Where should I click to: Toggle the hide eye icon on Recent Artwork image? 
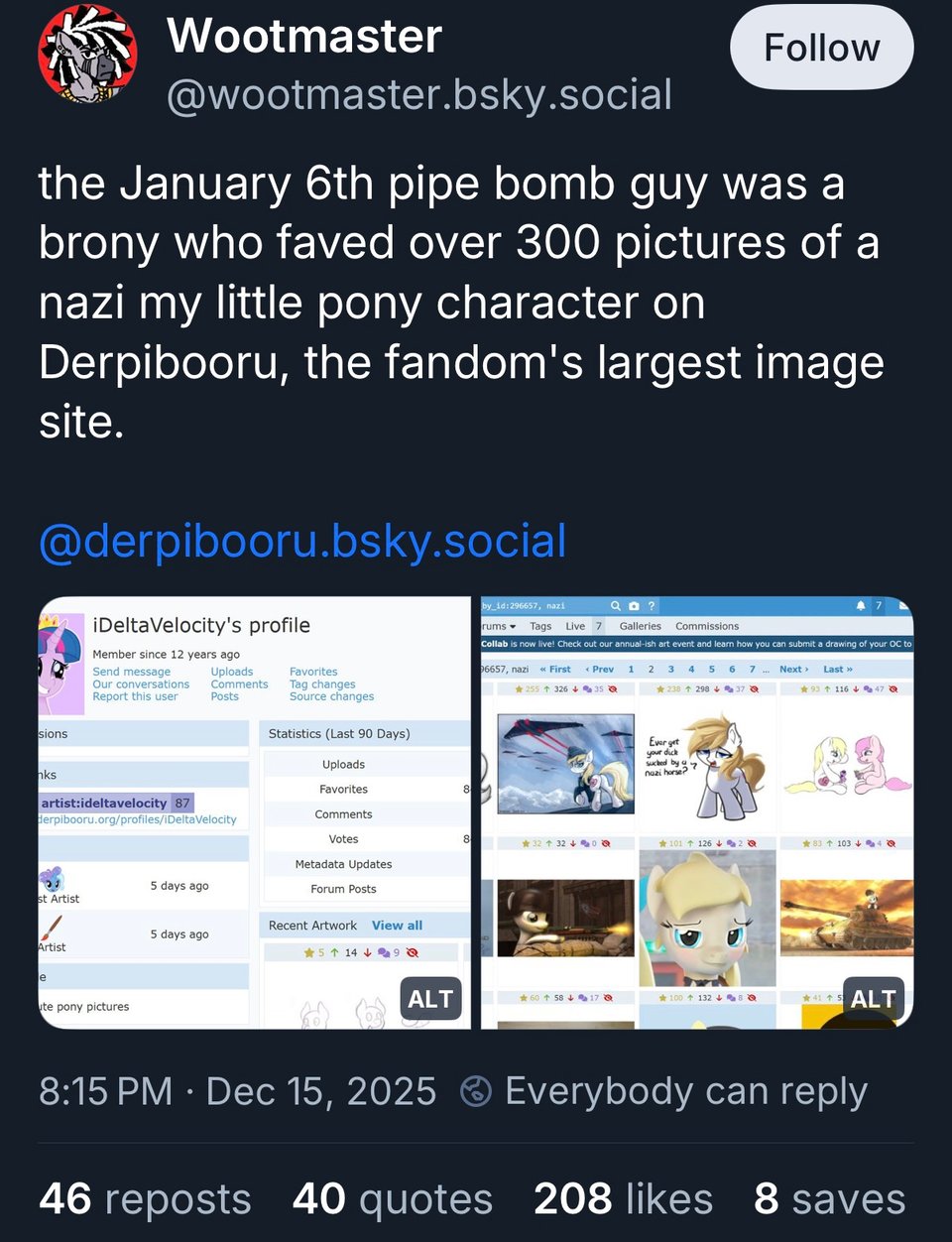click(x=413, y=952)
